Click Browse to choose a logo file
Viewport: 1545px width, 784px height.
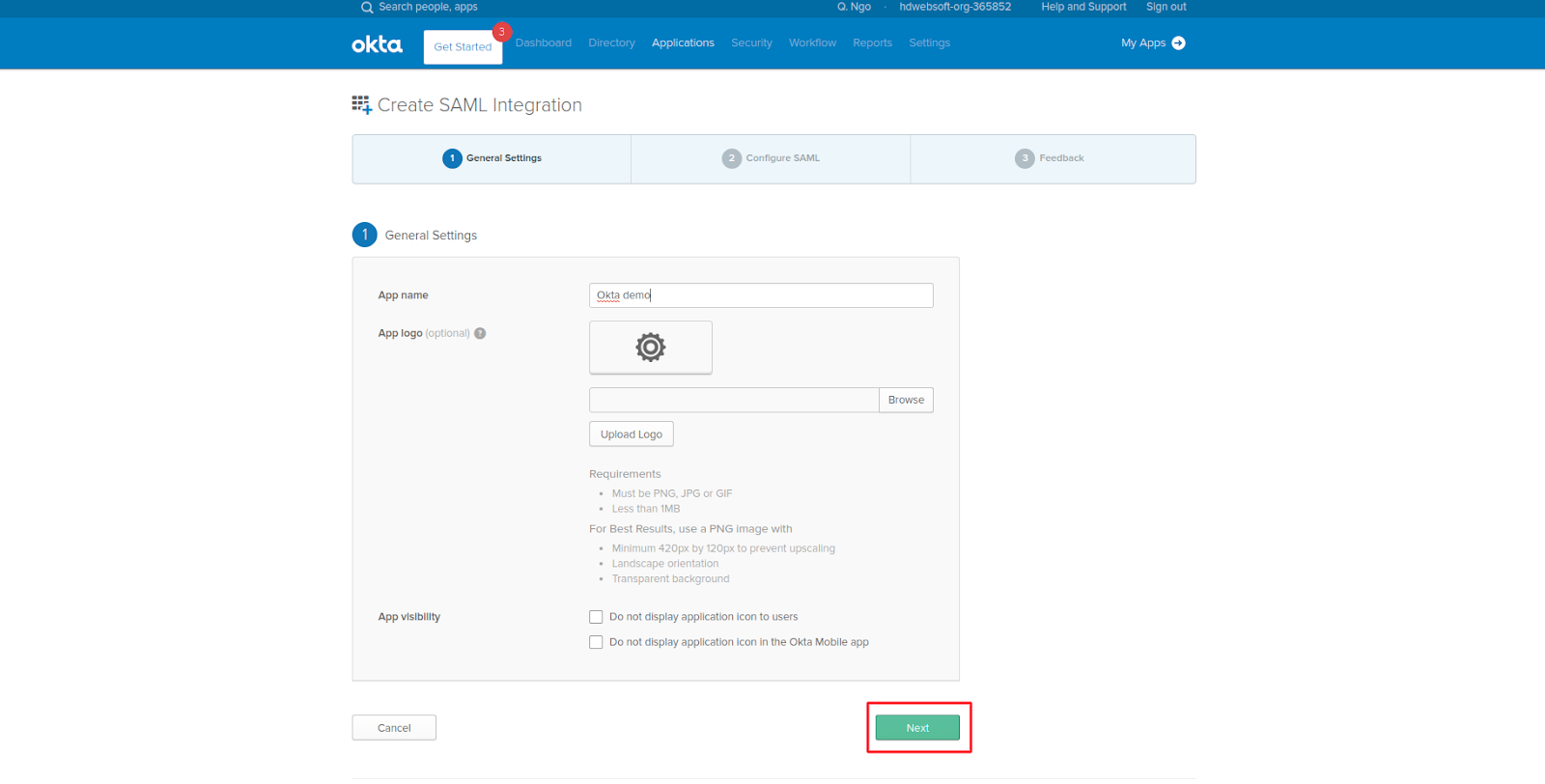point(906,400)
